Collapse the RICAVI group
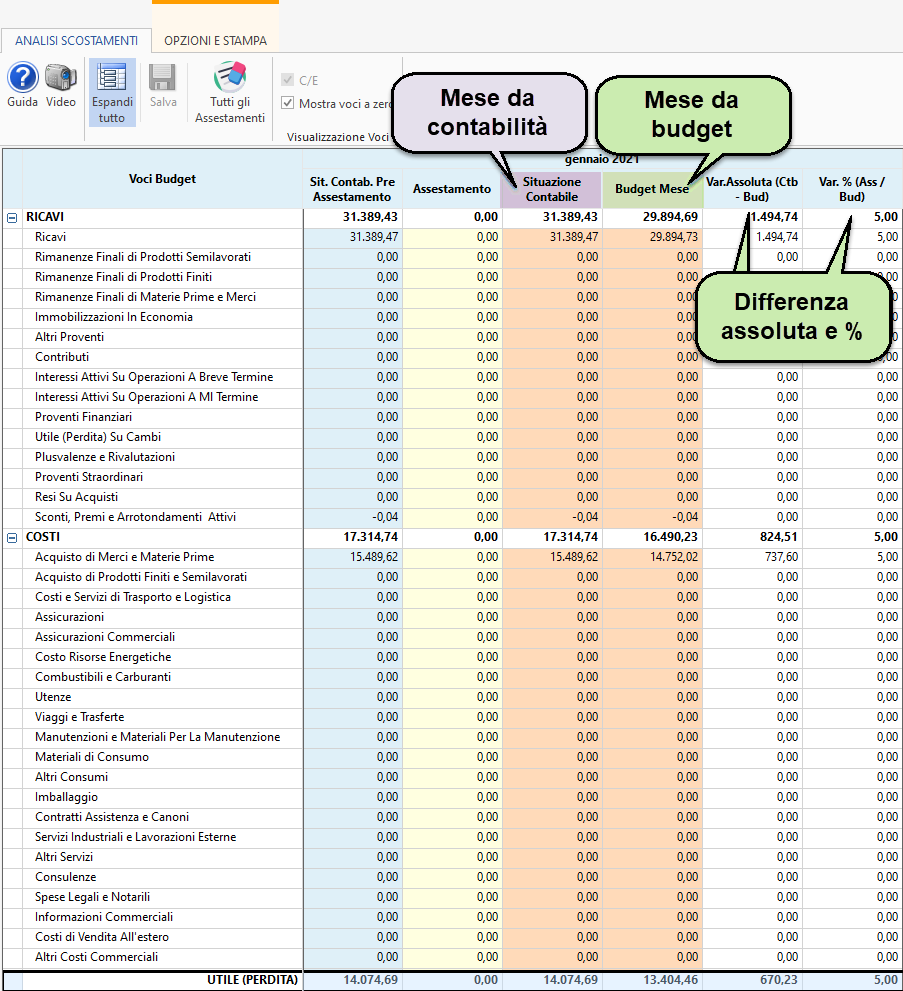Viewport: 903px width, 991px height. [x=12, y=217]
